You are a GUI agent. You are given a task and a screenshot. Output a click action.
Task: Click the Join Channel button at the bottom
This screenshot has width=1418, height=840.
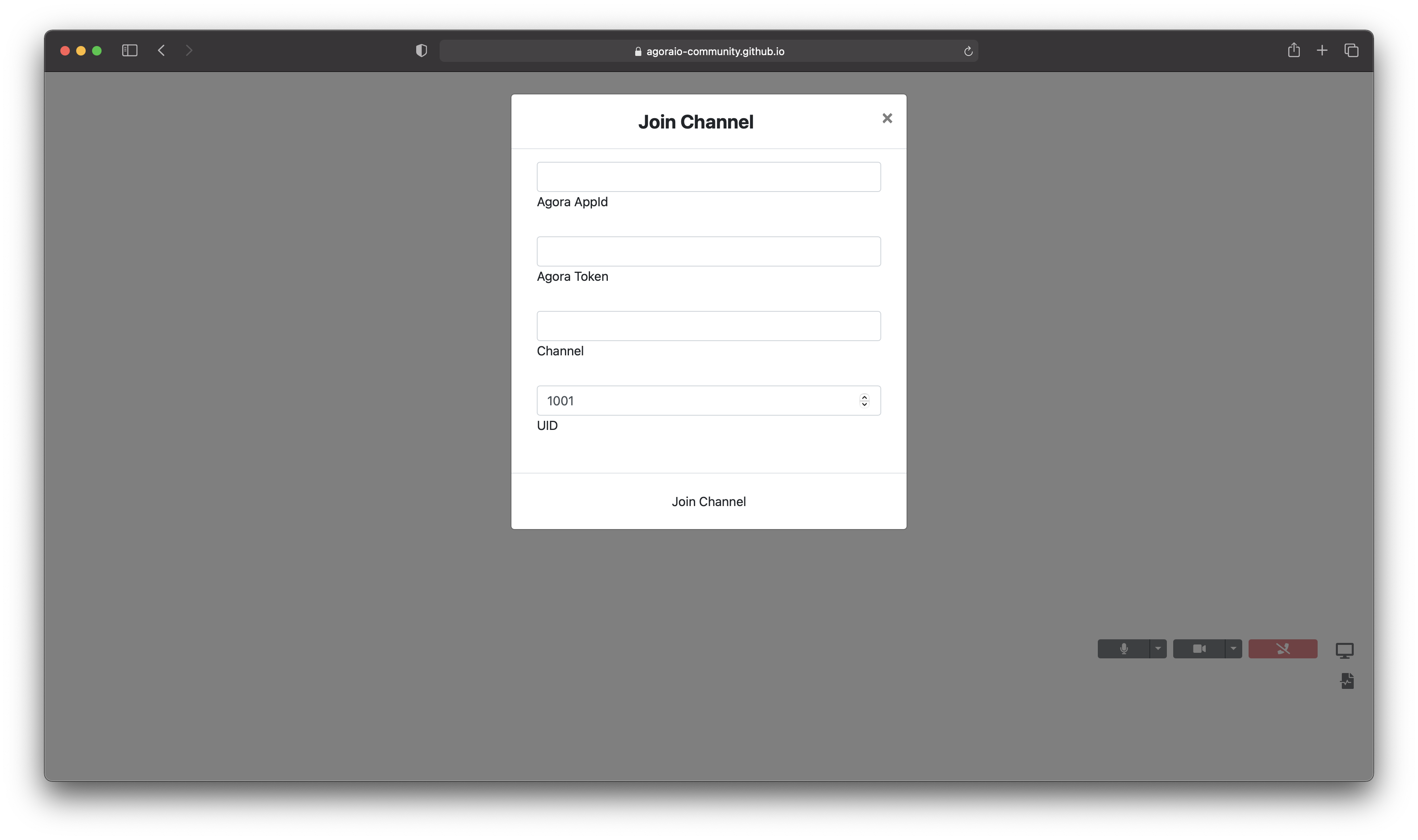tap(709, 502)
